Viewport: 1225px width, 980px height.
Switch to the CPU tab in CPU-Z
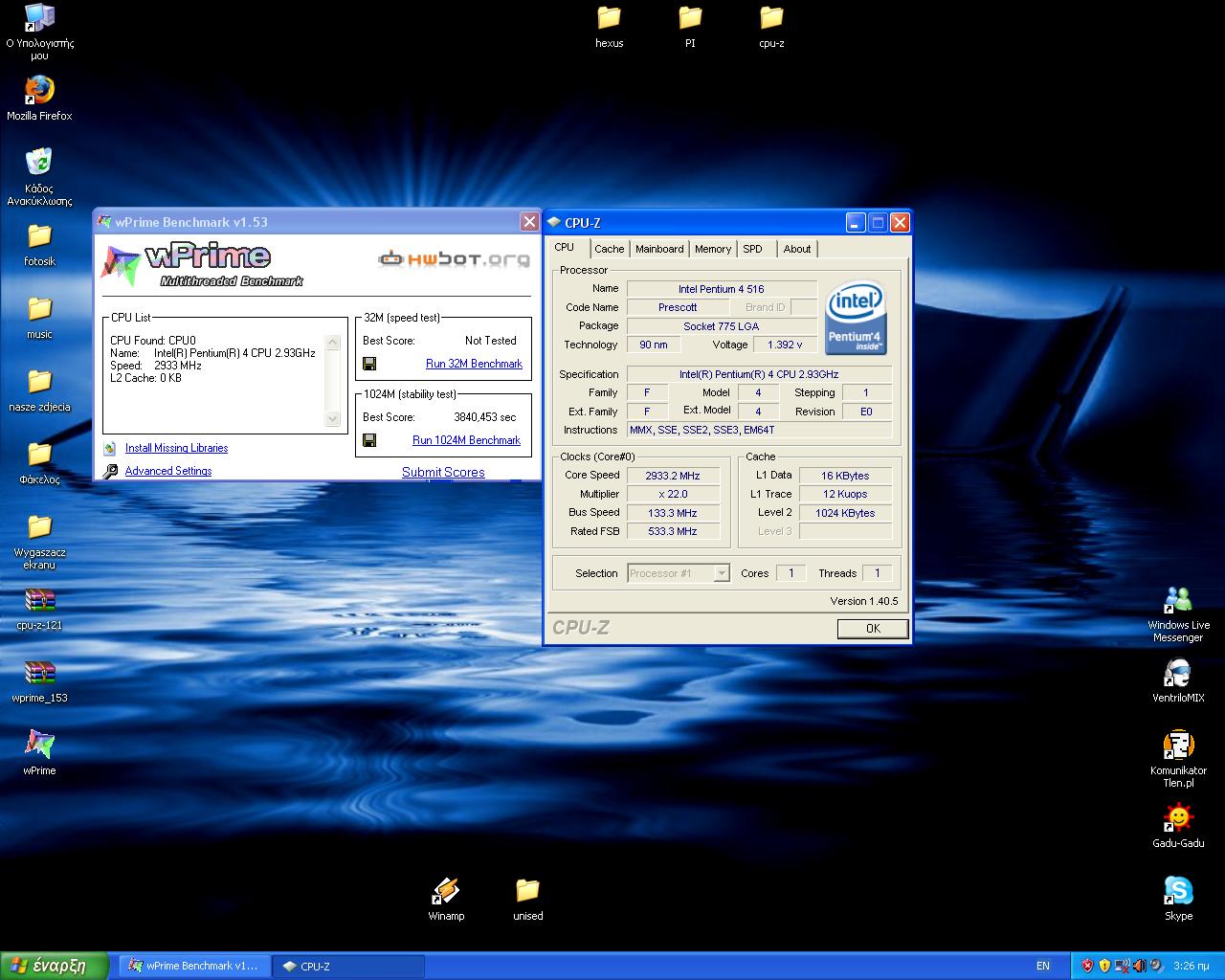[565, 247]
